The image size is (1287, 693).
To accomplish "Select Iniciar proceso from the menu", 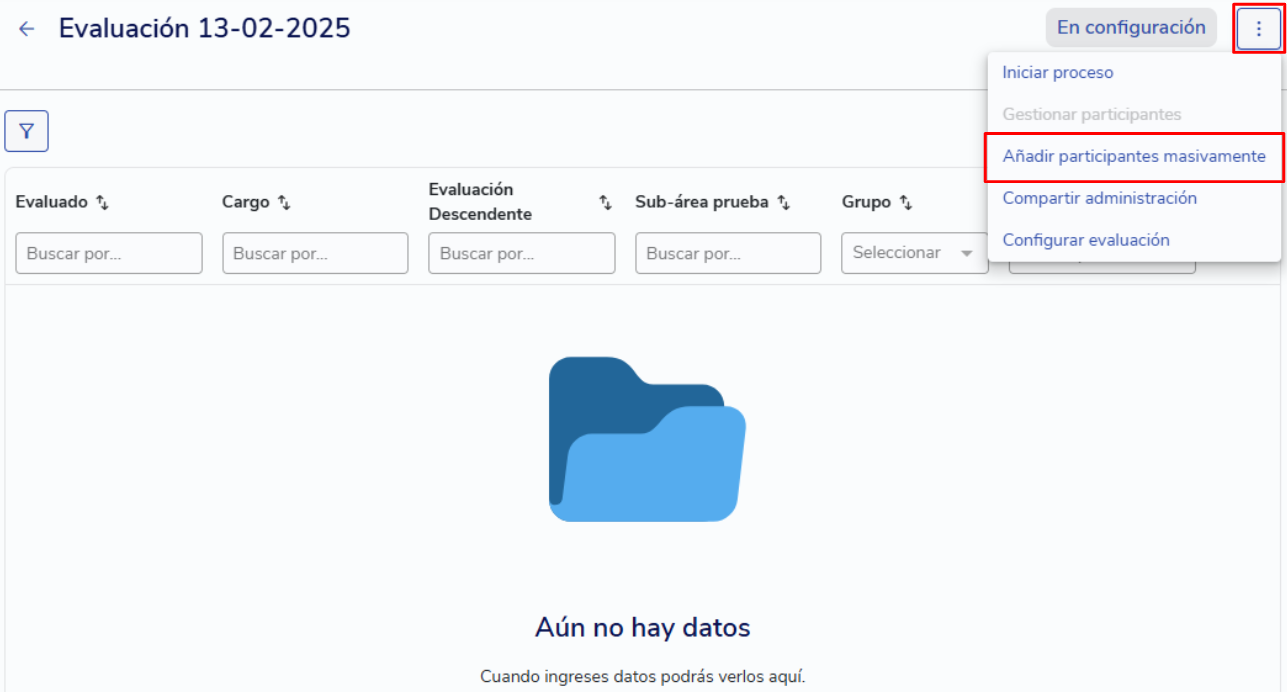I will tap(1057, 73).
